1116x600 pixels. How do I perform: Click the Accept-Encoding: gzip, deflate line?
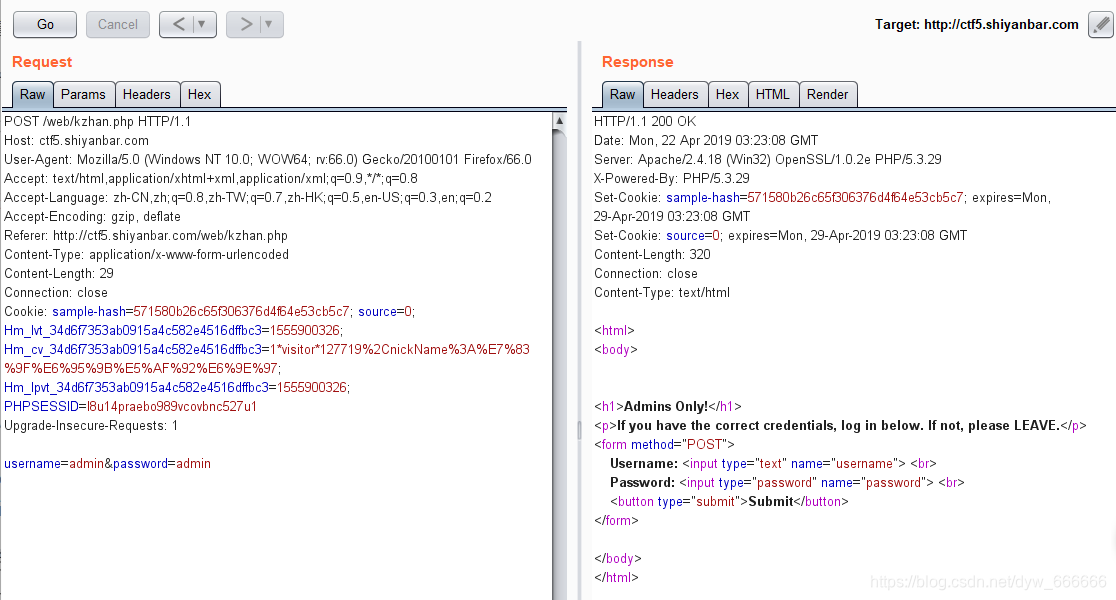(x=93, y=216)
